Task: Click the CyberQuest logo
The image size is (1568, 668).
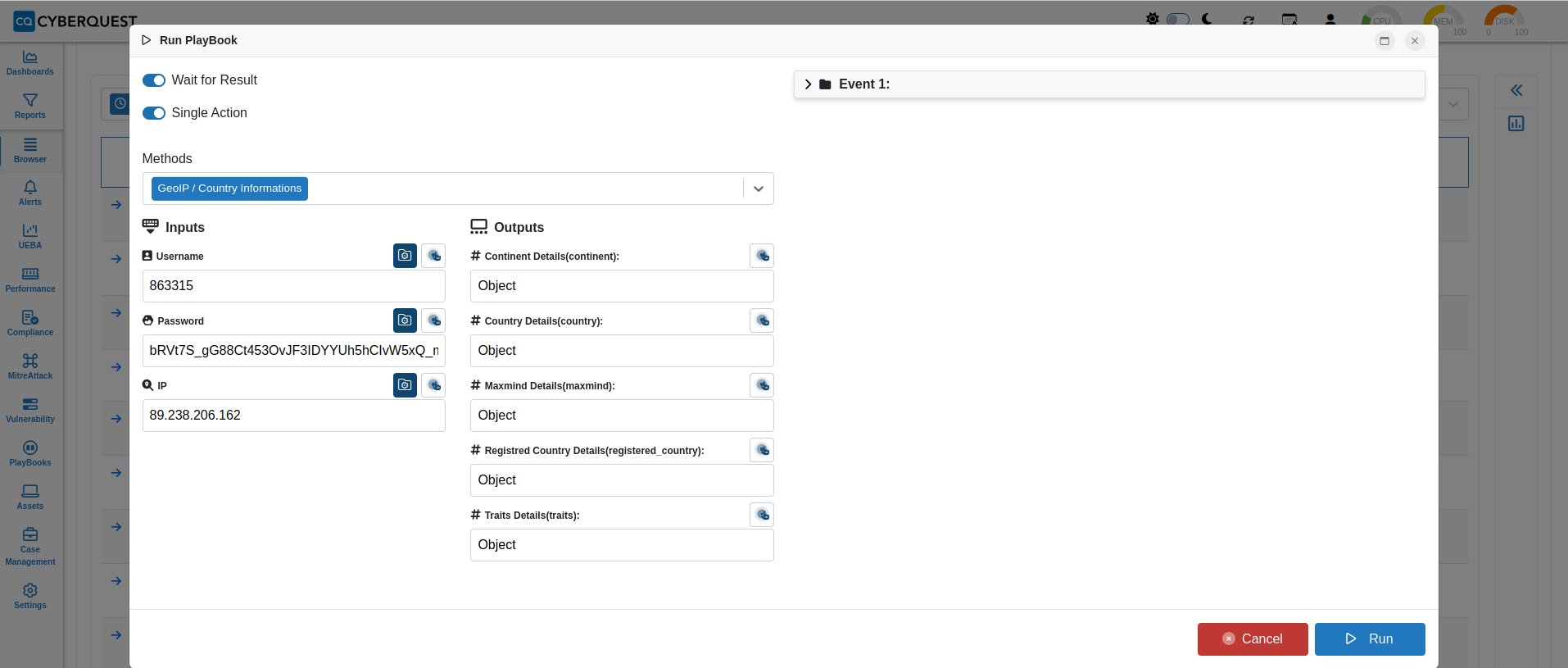Action: pyautogui.click(x=75, y=21)
